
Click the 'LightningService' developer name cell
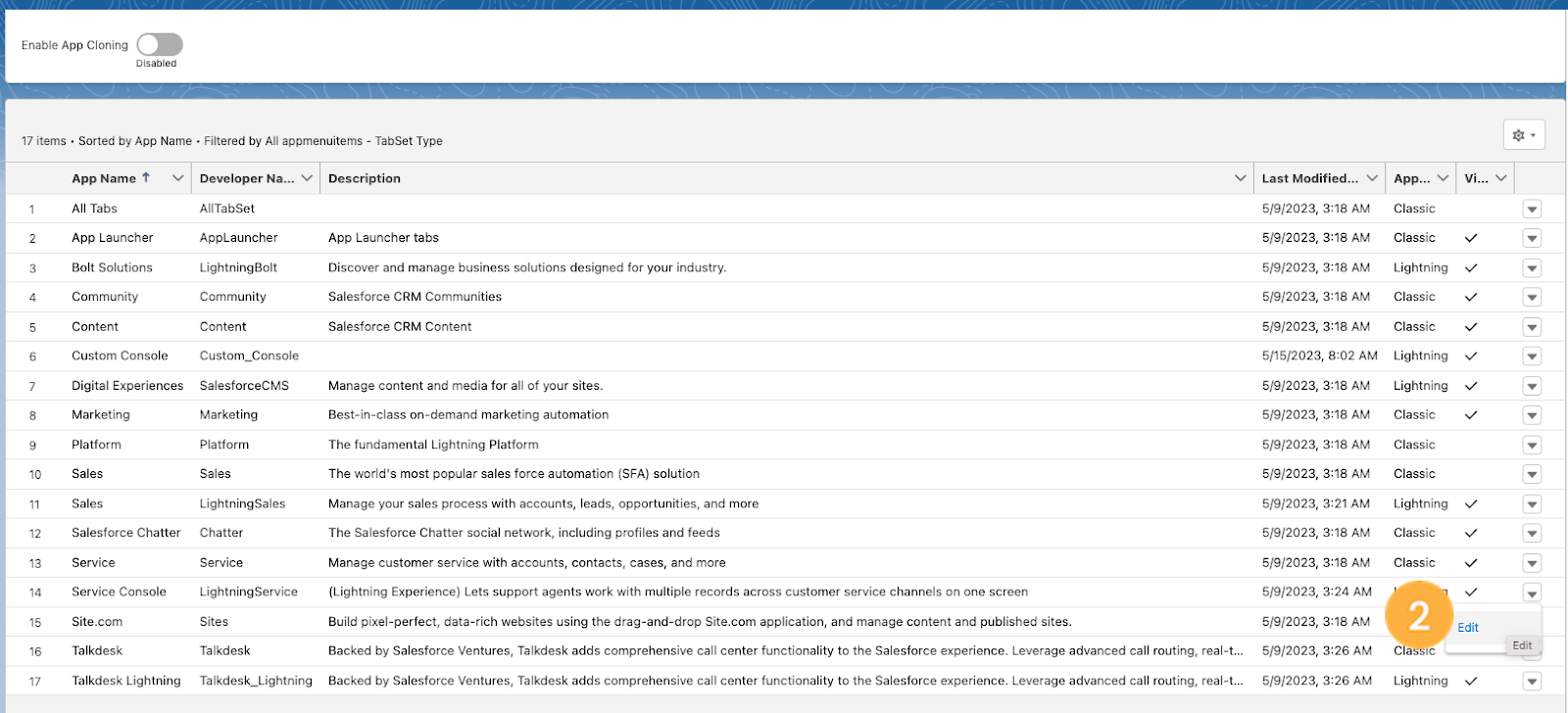(x=249, y=592)
